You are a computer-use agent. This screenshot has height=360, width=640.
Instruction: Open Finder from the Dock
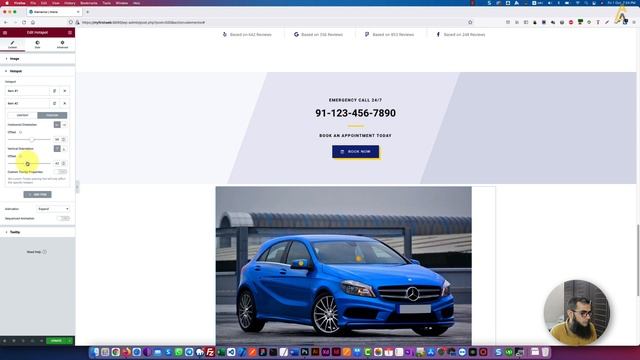(94, 352)
